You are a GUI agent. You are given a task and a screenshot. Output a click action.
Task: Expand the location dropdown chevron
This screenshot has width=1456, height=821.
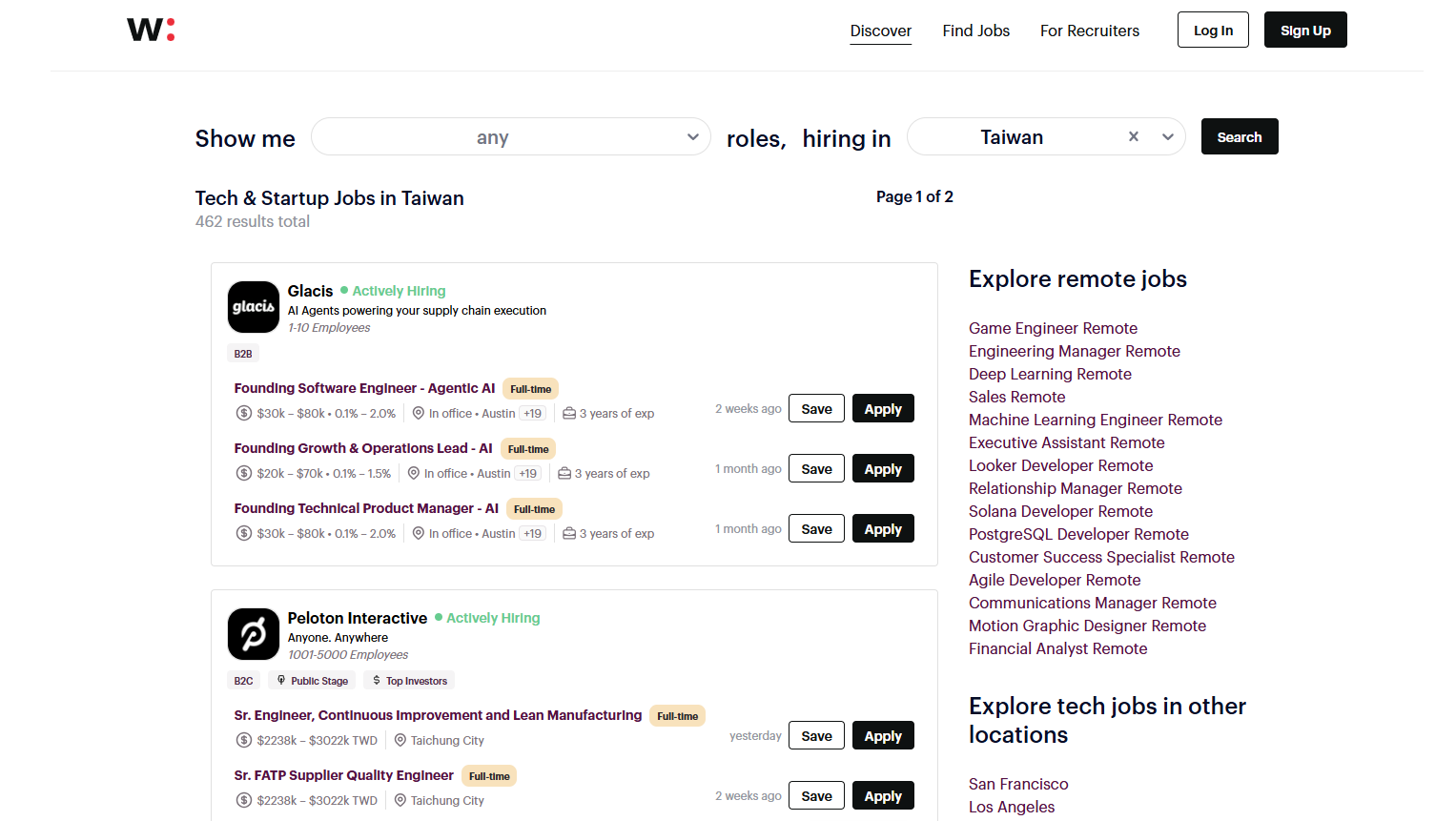pos(1167,136)
